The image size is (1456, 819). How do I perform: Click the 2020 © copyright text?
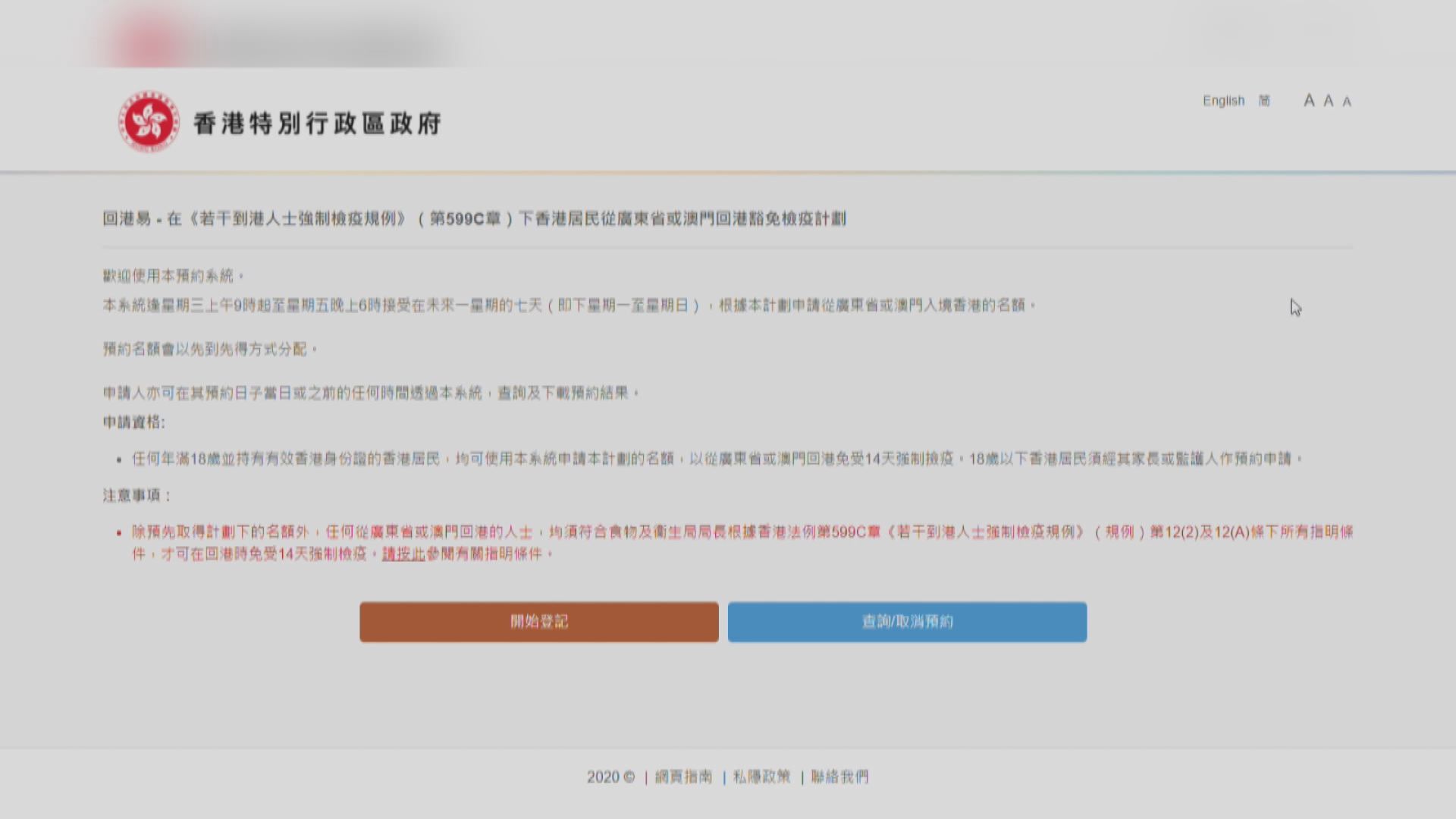pos(610,777)
